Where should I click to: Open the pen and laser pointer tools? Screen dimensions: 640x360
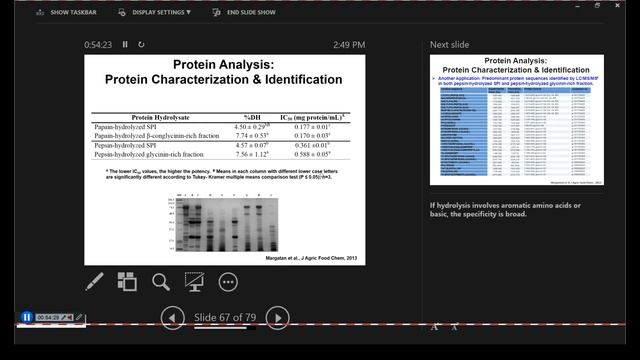[x=94, y=282]
